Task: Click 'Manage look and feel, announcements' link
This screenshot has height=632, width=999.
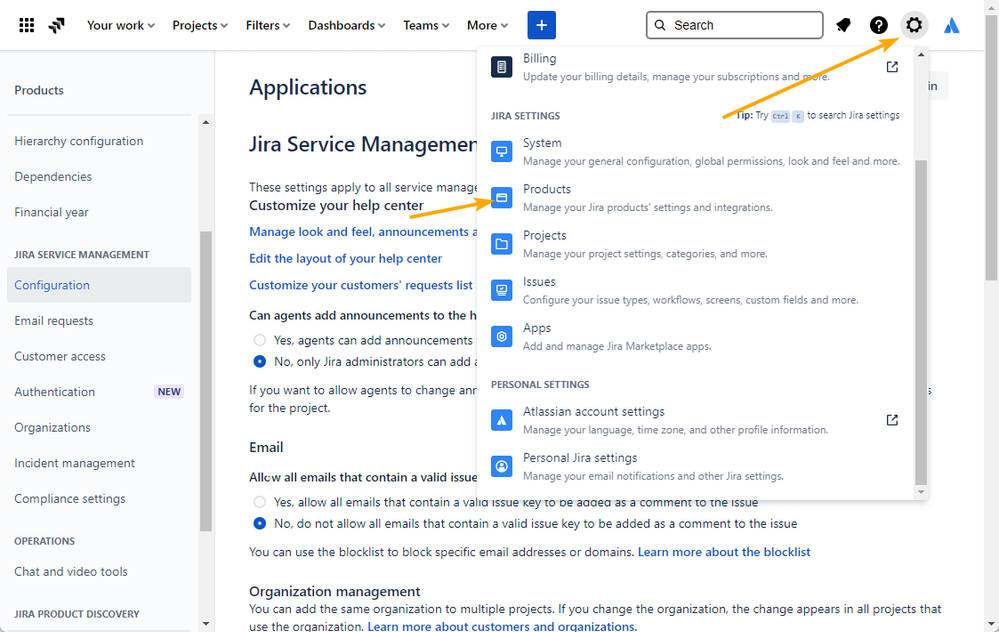Action: pos(363,232)
